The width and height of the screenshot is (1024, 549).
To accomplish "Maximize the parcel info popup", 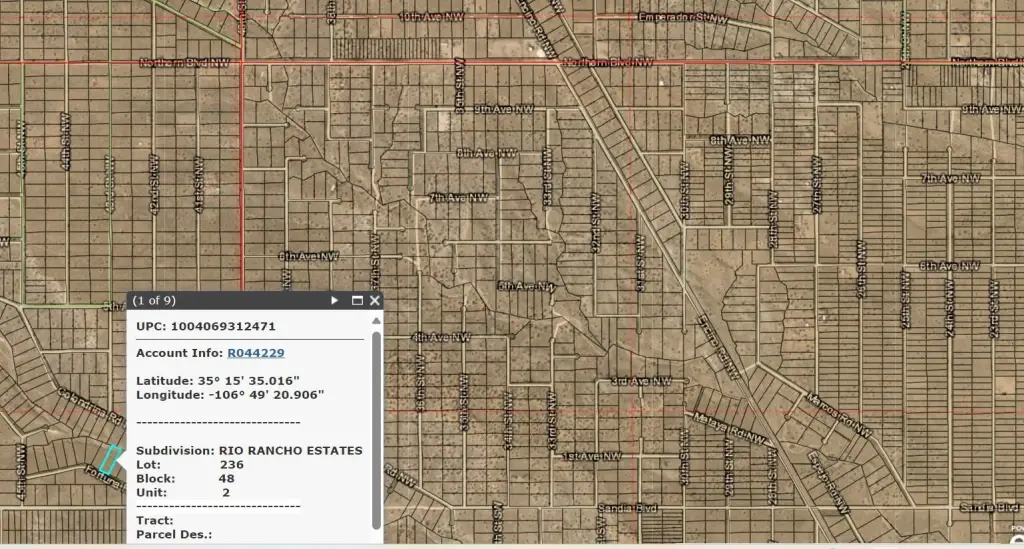I will click(356, 300).
